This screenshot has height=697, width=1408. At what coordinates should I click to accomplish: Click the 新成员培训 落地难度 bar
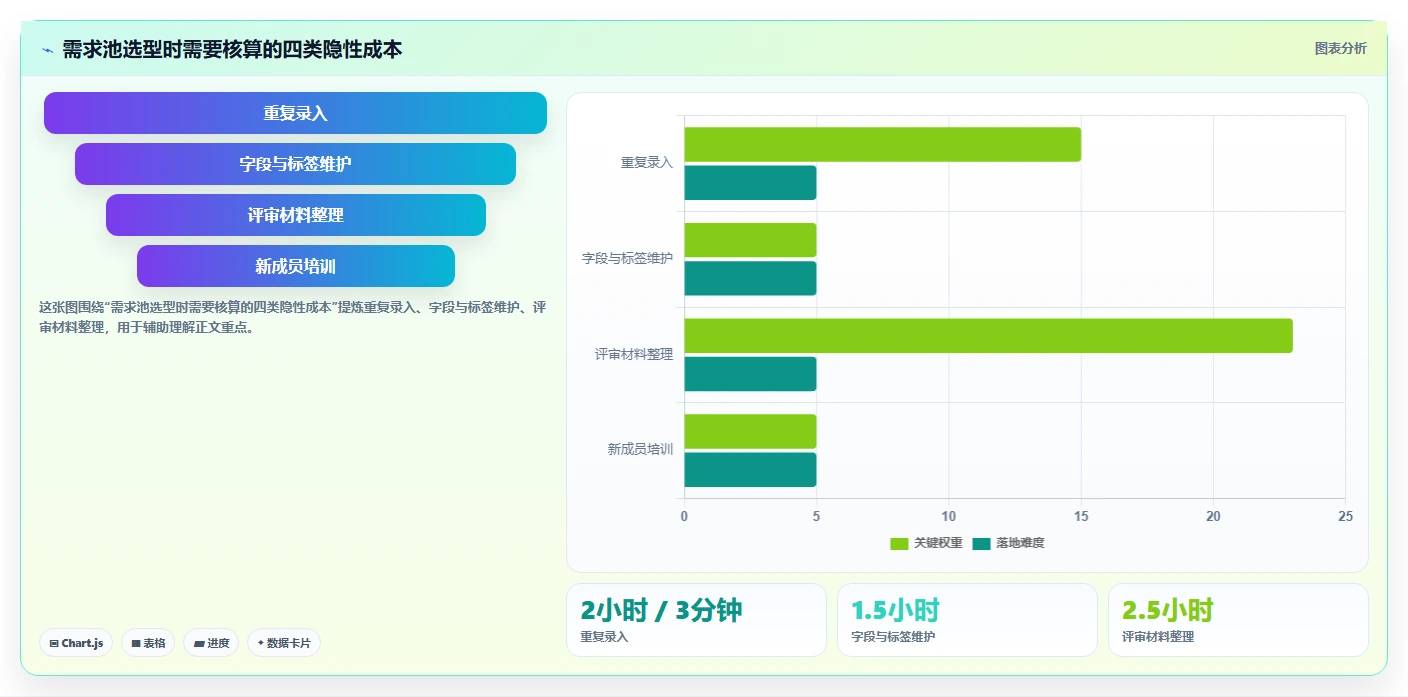751,470
